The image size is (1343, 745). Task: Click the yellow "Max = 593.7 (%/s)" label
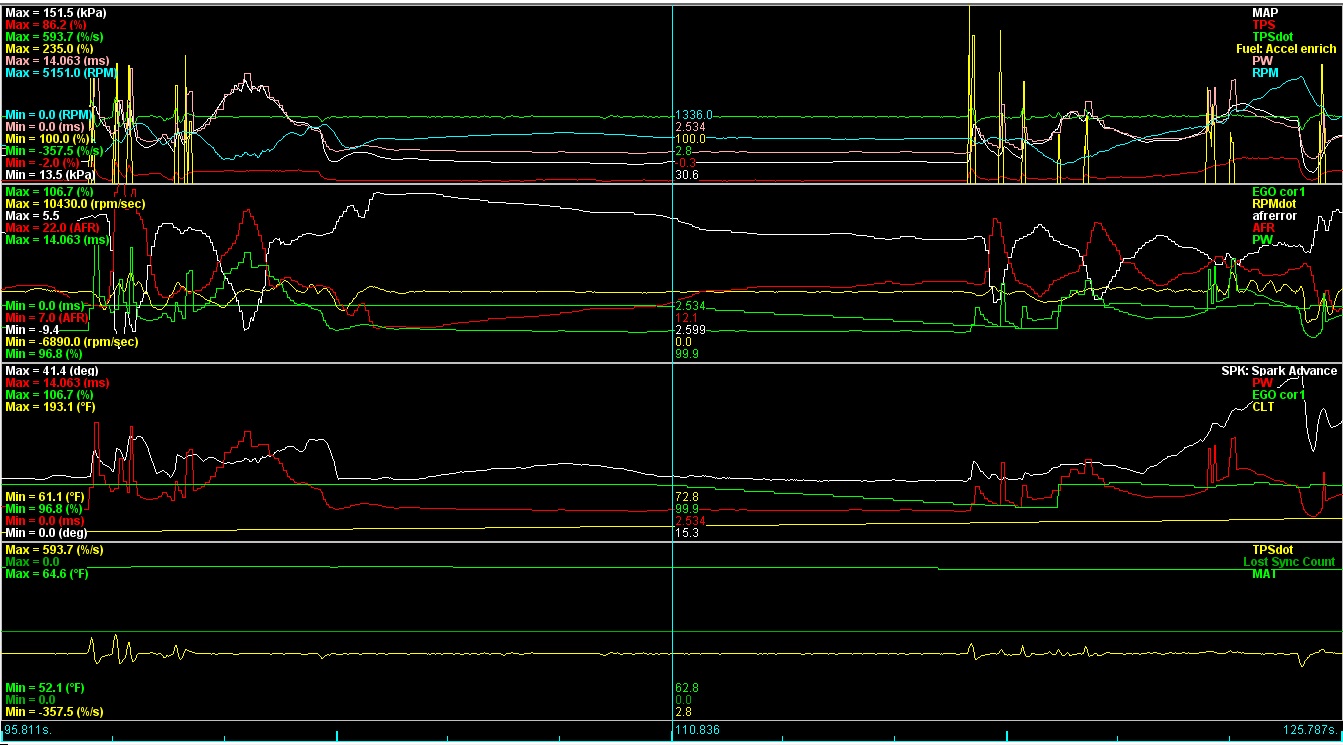pos(54,549)
